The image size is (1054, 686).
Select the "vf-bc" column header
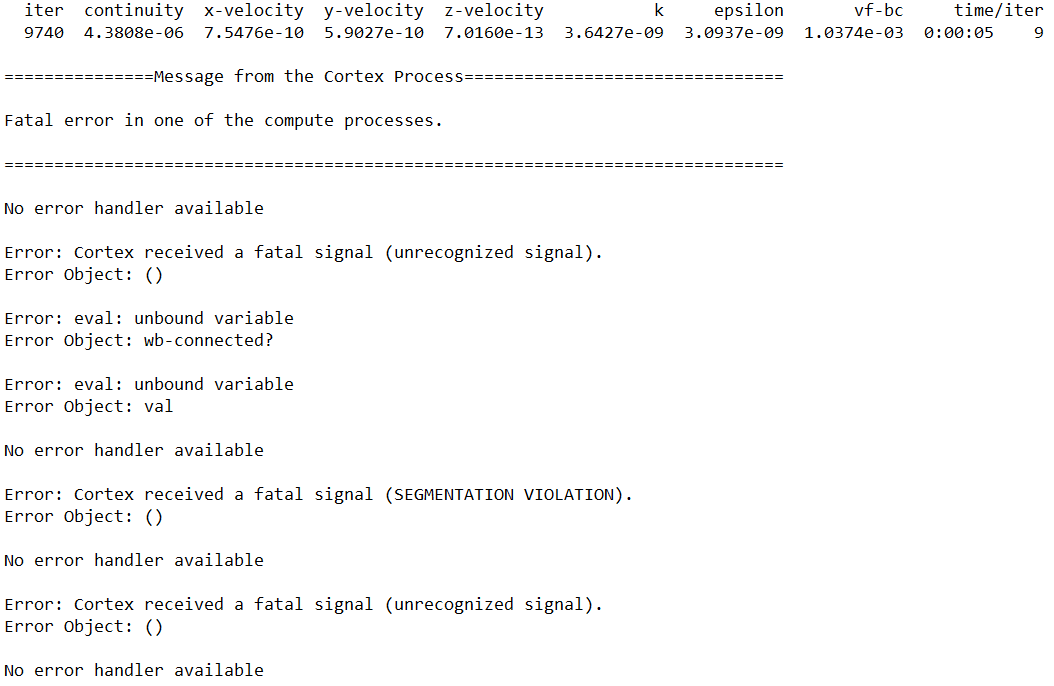(x=879, y=11)
